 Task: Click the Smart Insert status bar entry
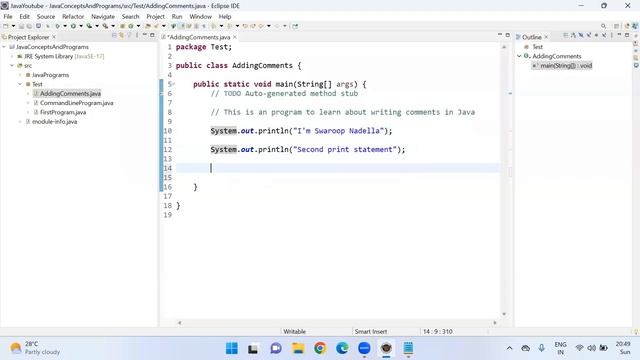click(x=371, y=331)
